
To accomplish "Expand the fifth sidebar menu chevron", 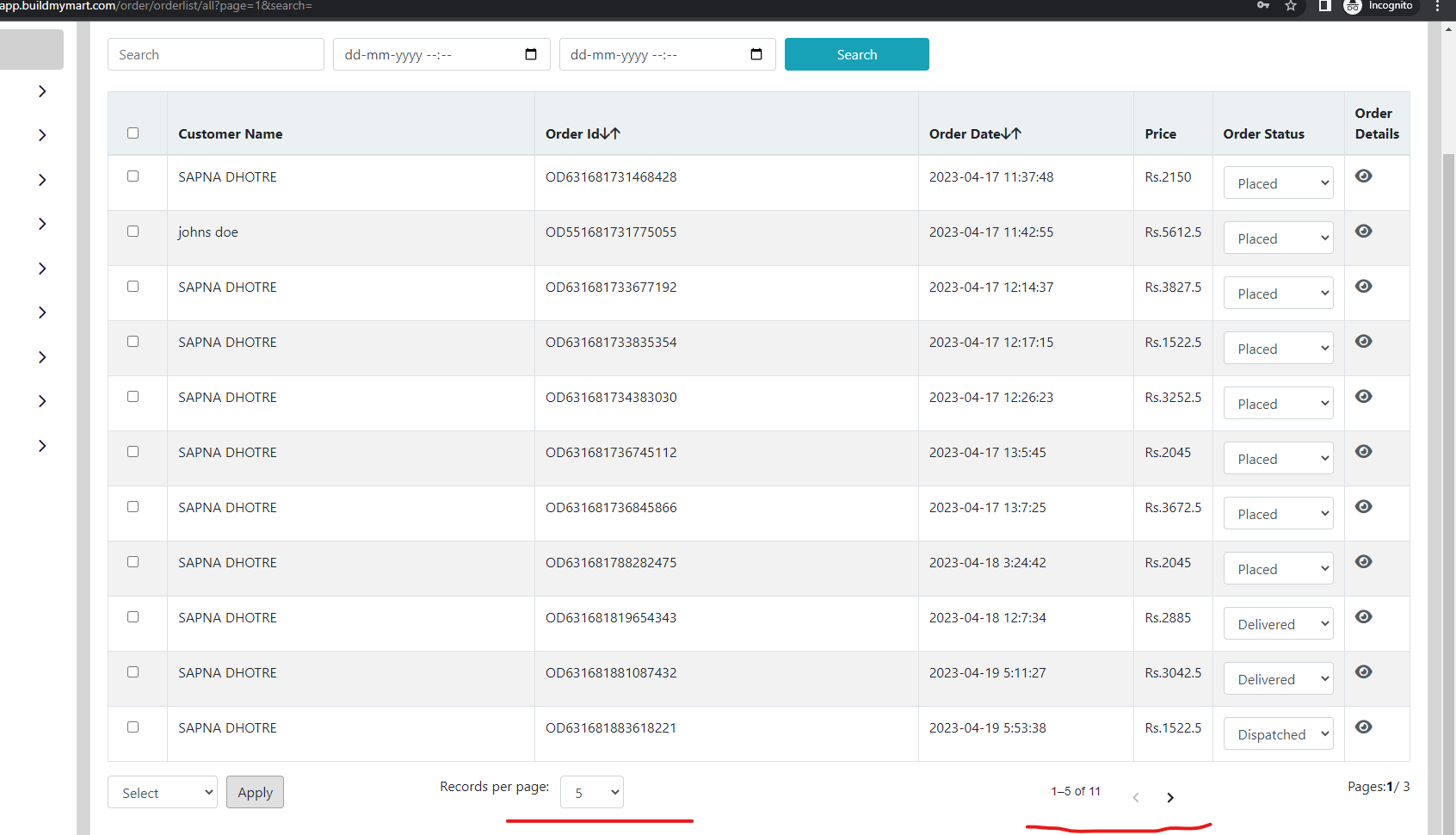I will [x=42, y=269].
